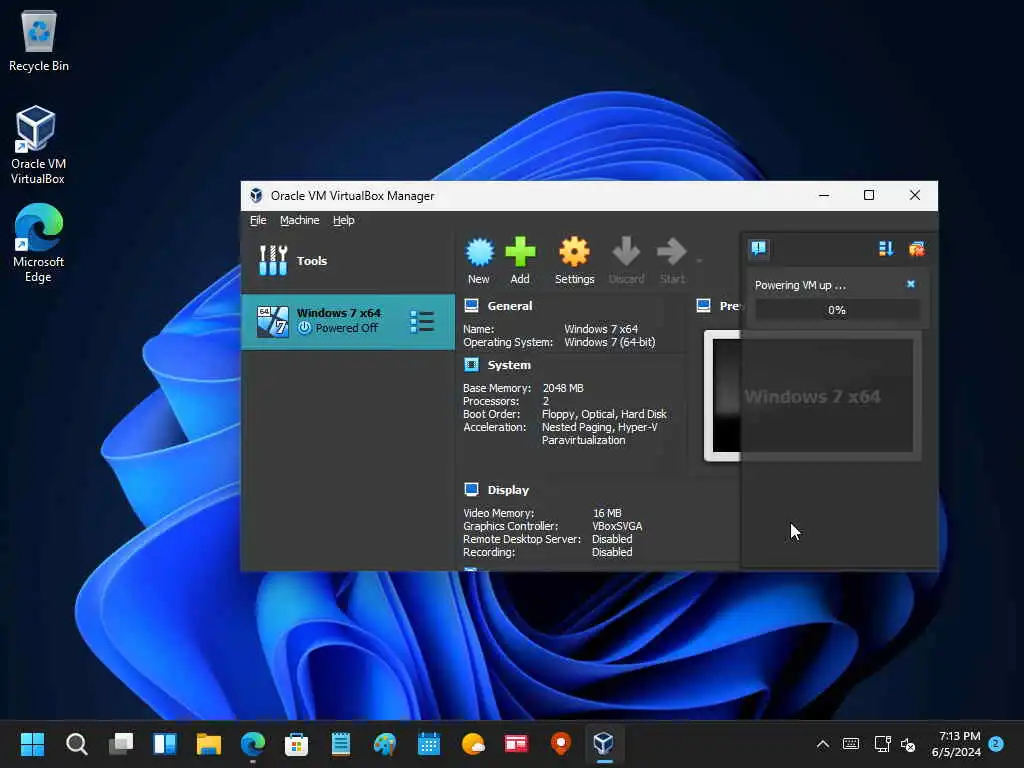Click the Display section header
1024x768 pixels.
(508, 490)
